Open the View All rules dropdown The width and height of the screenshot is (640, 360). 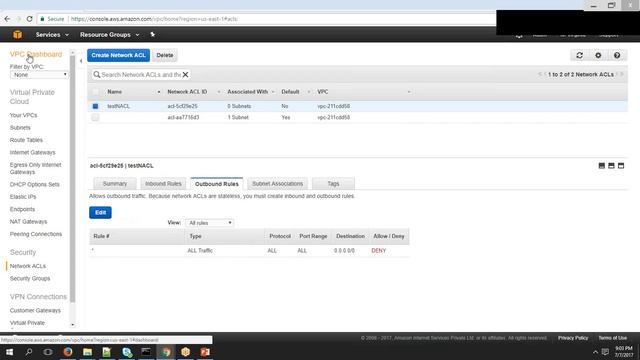(x=209, y=223)
